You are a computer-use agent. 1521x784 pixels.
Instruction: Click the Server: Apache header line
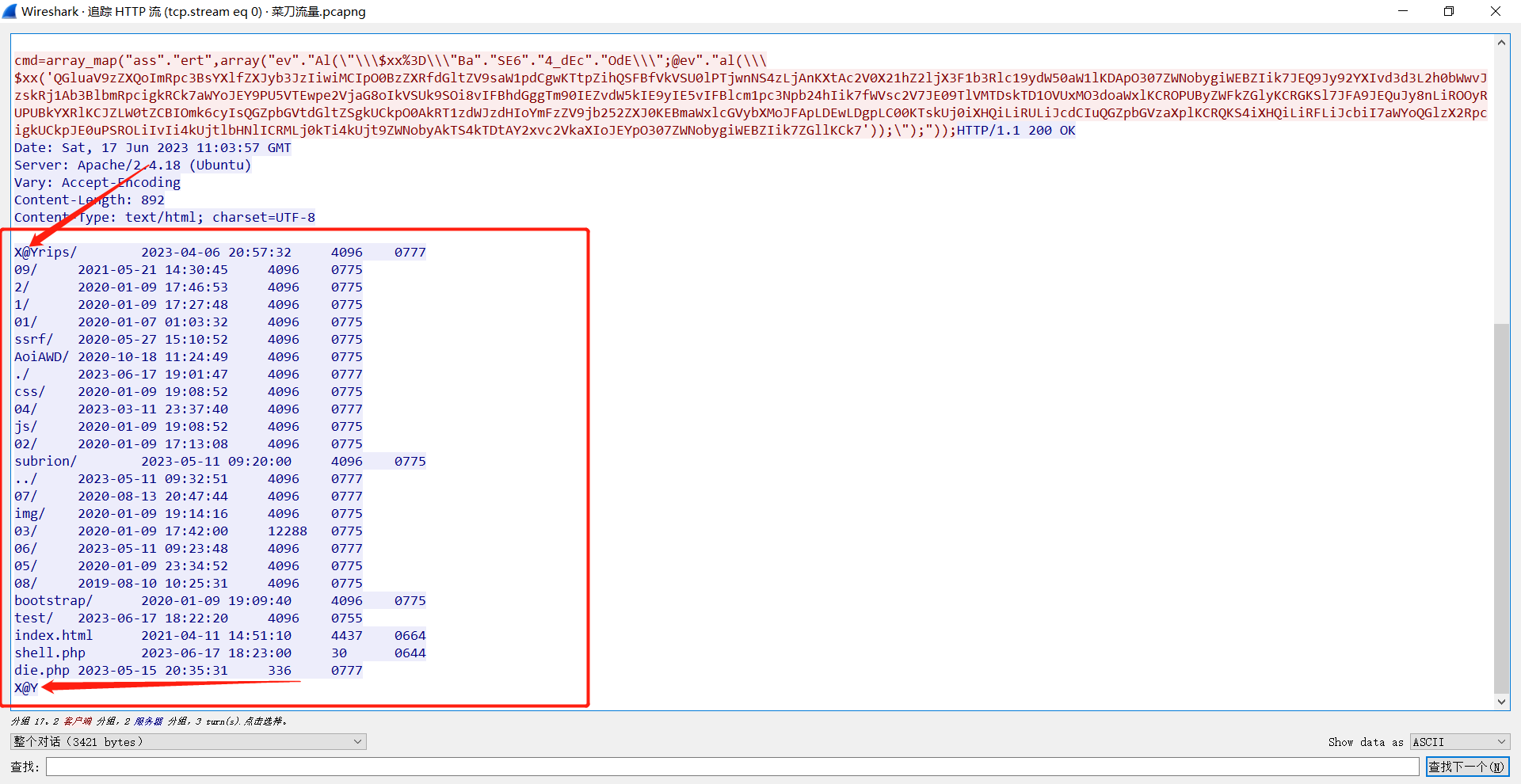[x=132, y=166]
